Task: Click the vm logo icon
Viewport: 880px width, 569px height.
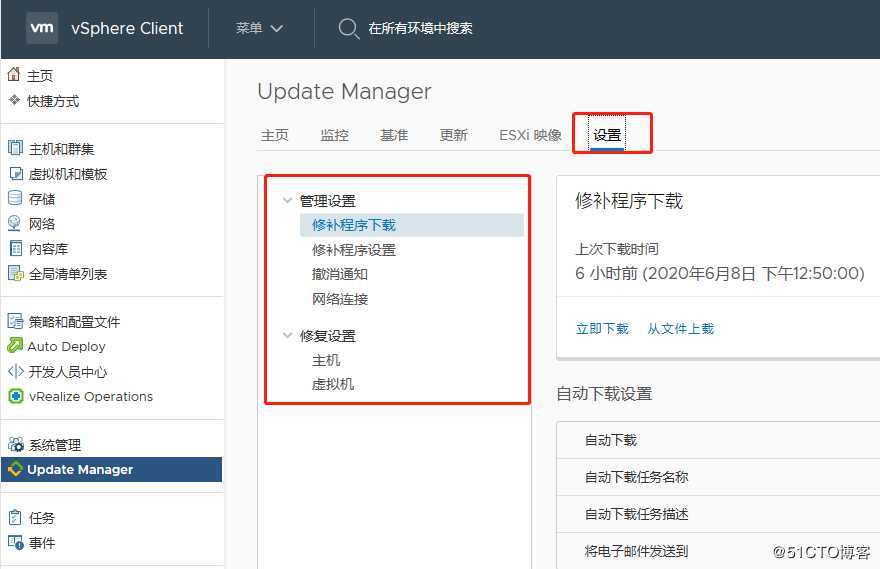Action: tap(42, 27)
